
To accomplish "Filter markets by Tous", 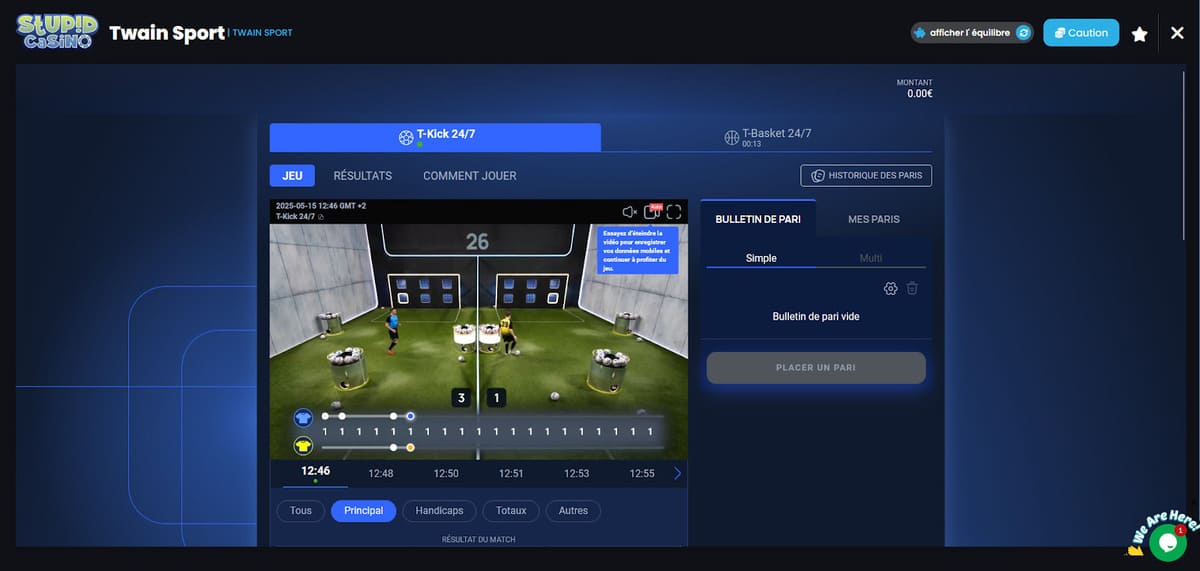I will (301, 511).
